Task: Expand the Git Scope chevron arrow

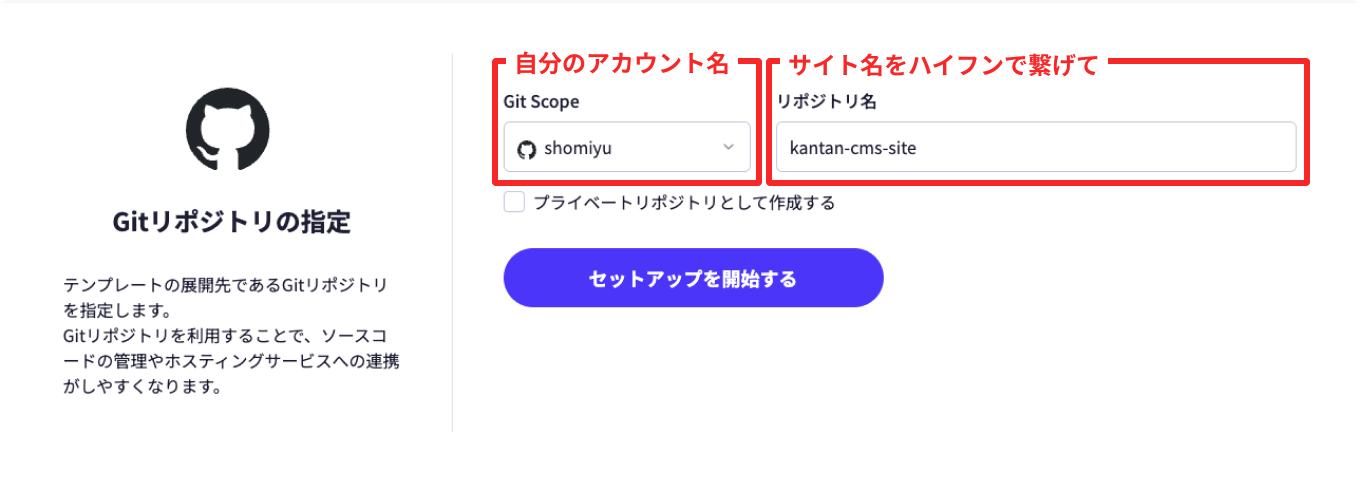Action: [728, 148]
